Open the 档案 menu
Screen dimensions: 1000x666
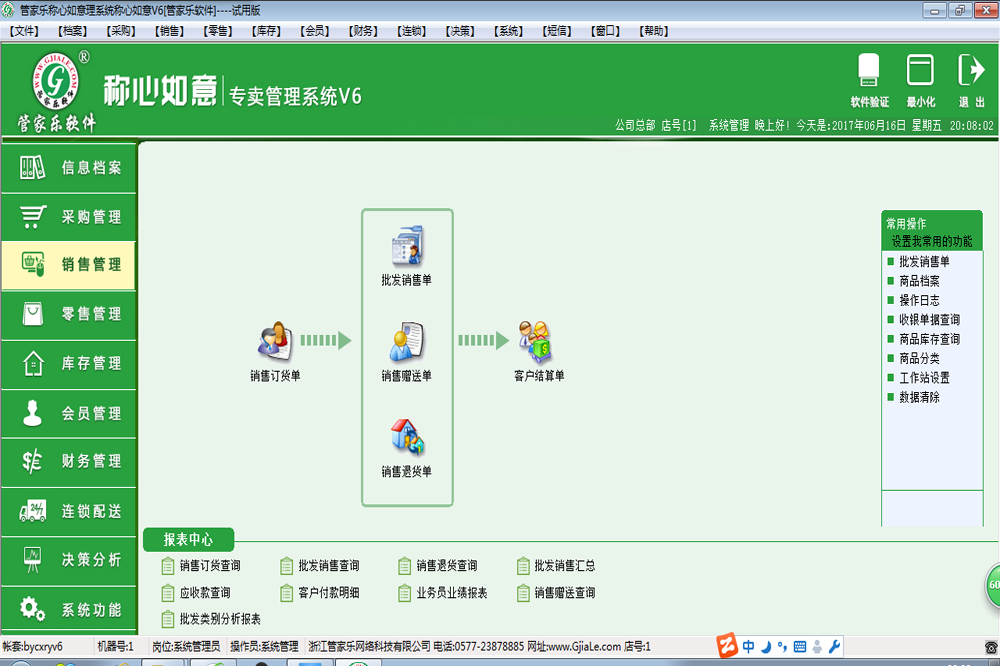click(73, 31)
